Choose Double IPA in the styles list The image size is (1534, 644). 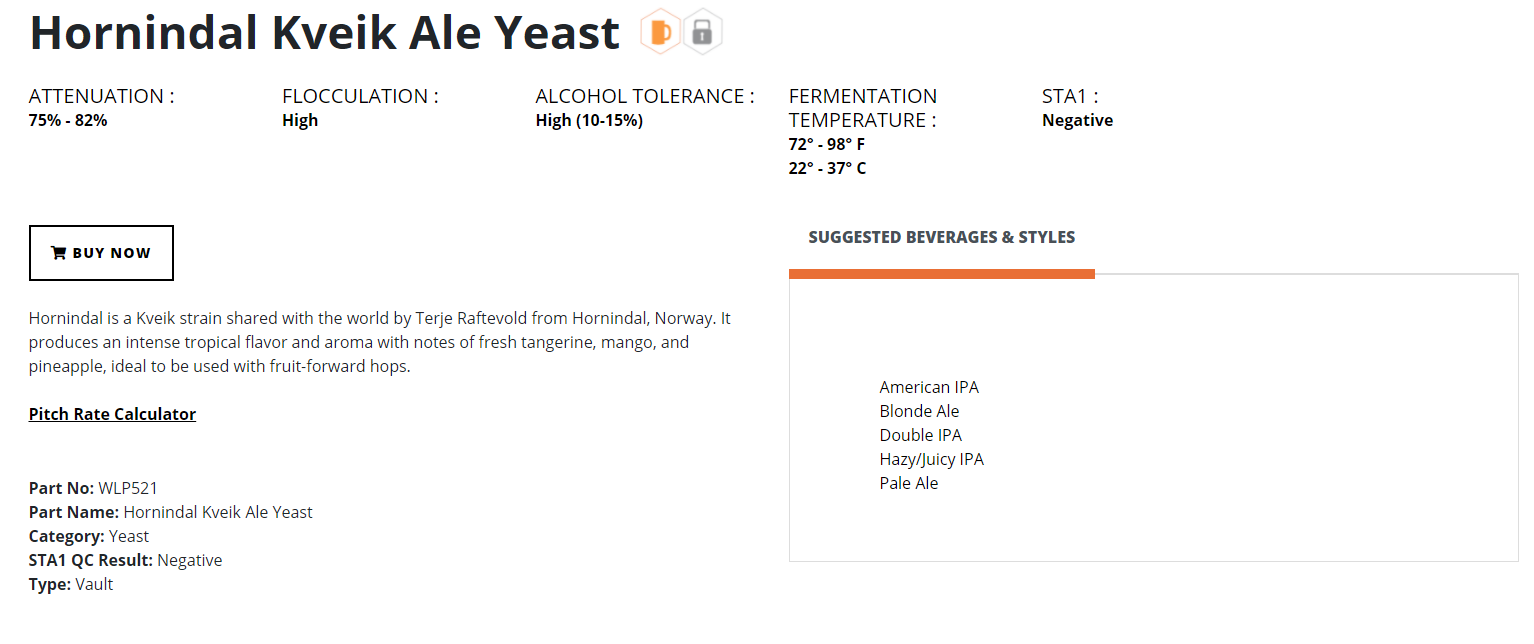pos(921,435)
